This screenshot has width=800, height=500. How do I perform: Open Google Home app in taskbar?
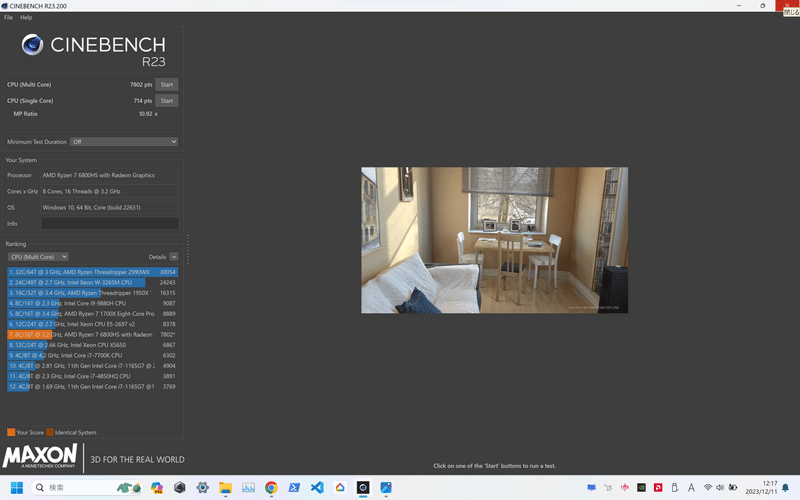coord(340,488)
